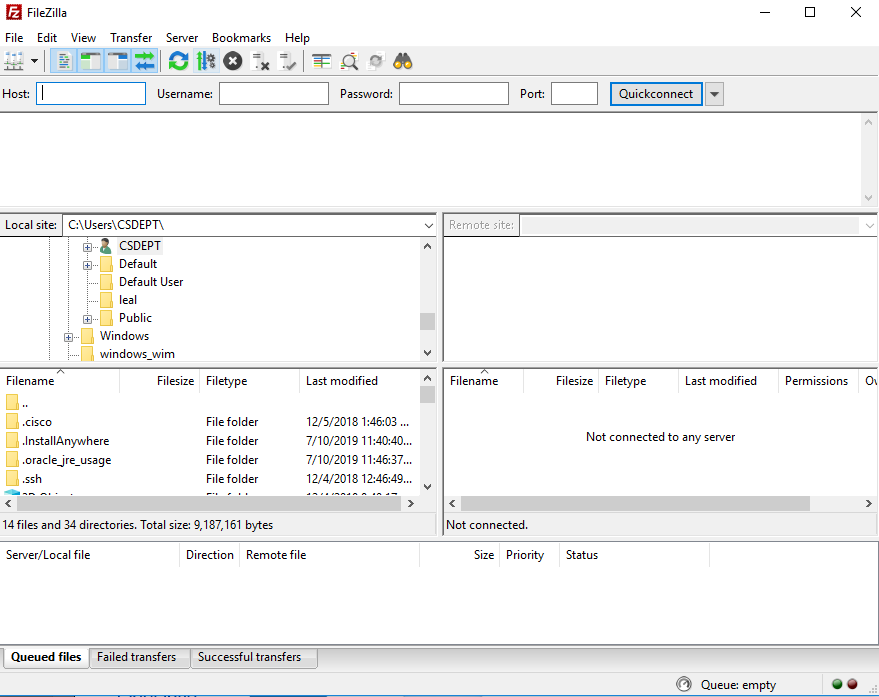This screenshot has width=879, height=697.
Task: Toggle display of the message log
Action: [63, 61]
